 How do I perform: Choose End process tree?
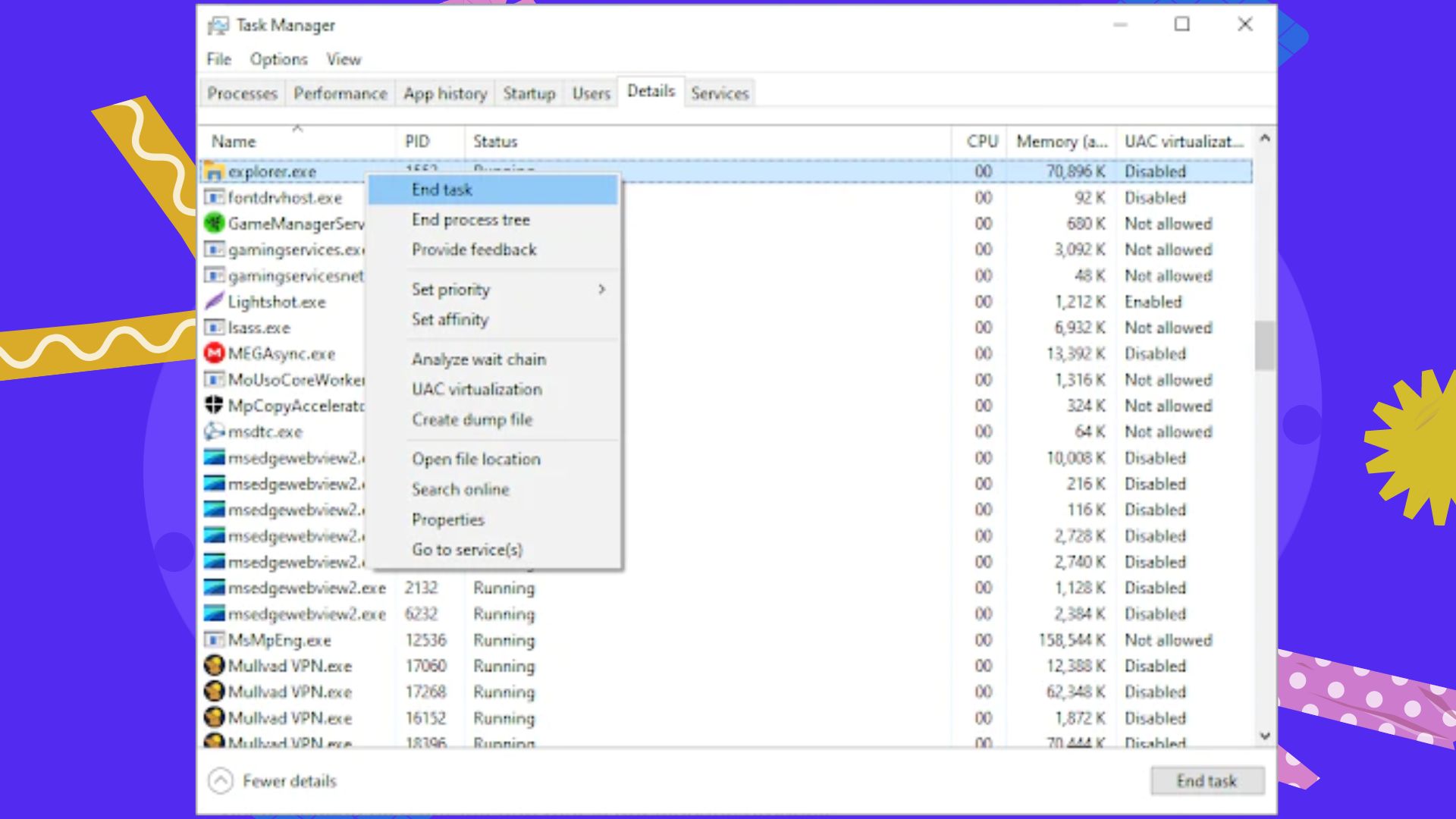tap(493, 220)
